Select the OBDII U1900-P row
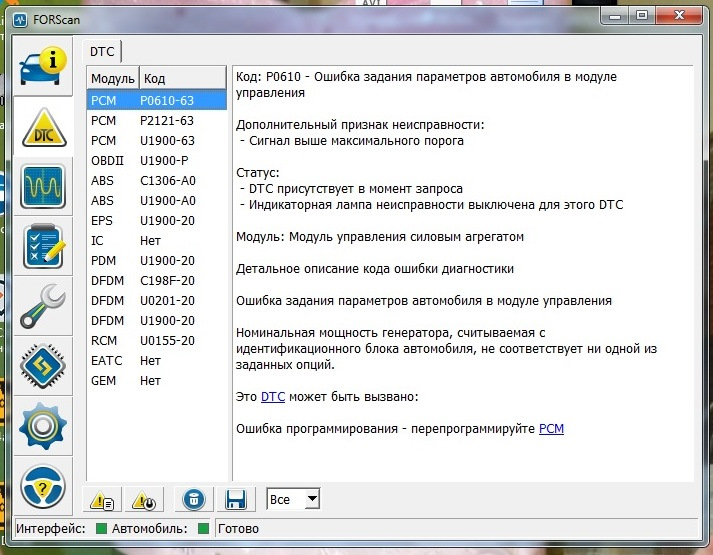Viewport: 713px width, 555px height. tap(156, 160)
